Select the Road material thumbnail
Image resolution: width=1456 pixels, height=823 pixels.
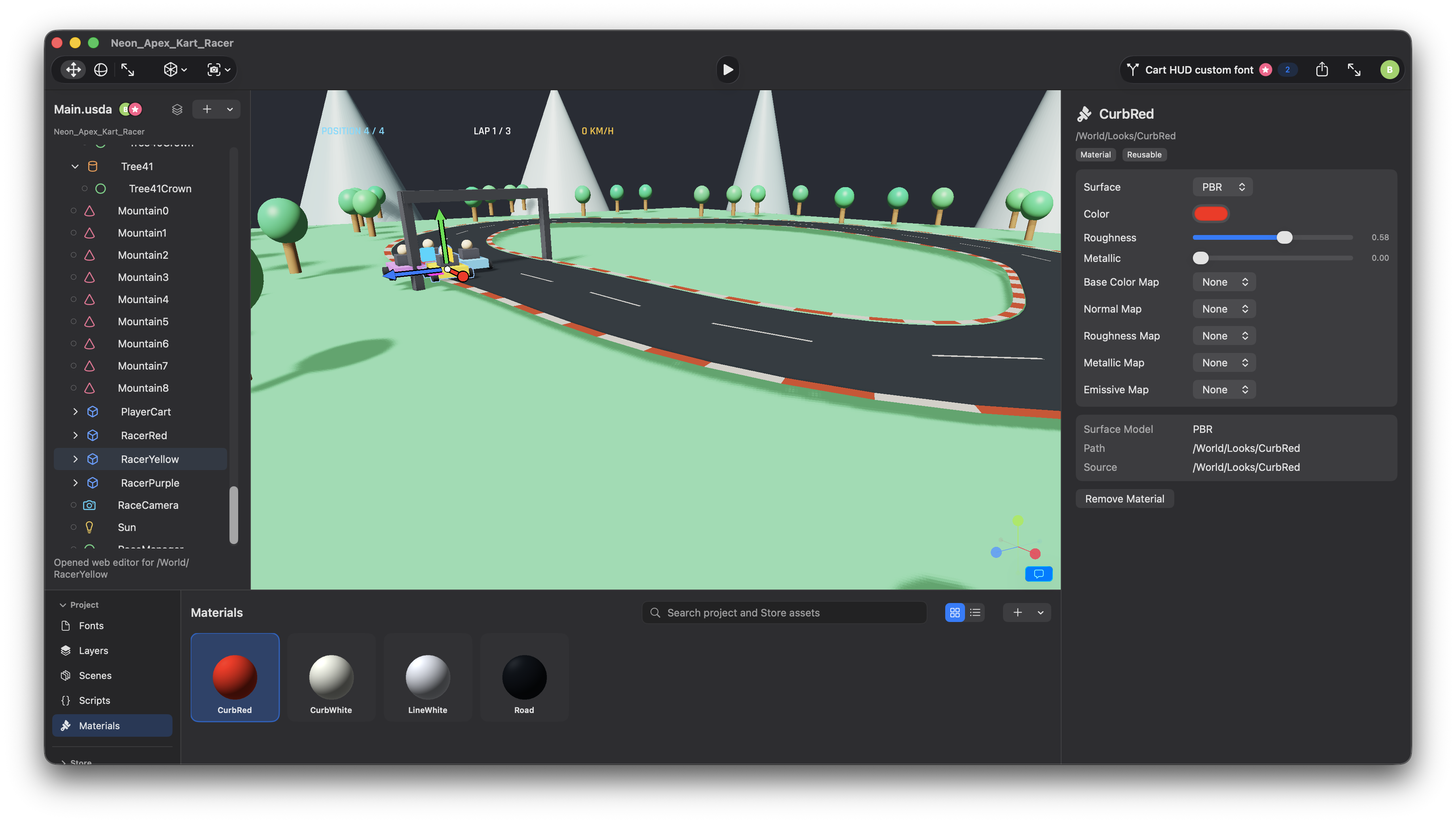point(524,677)
